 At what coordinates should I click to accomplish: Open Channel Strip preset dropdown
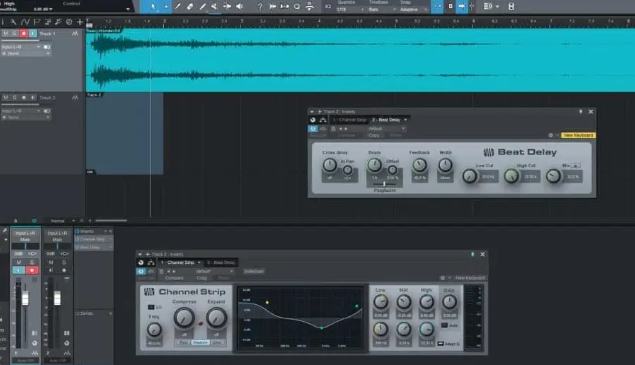tap(214, 271)
